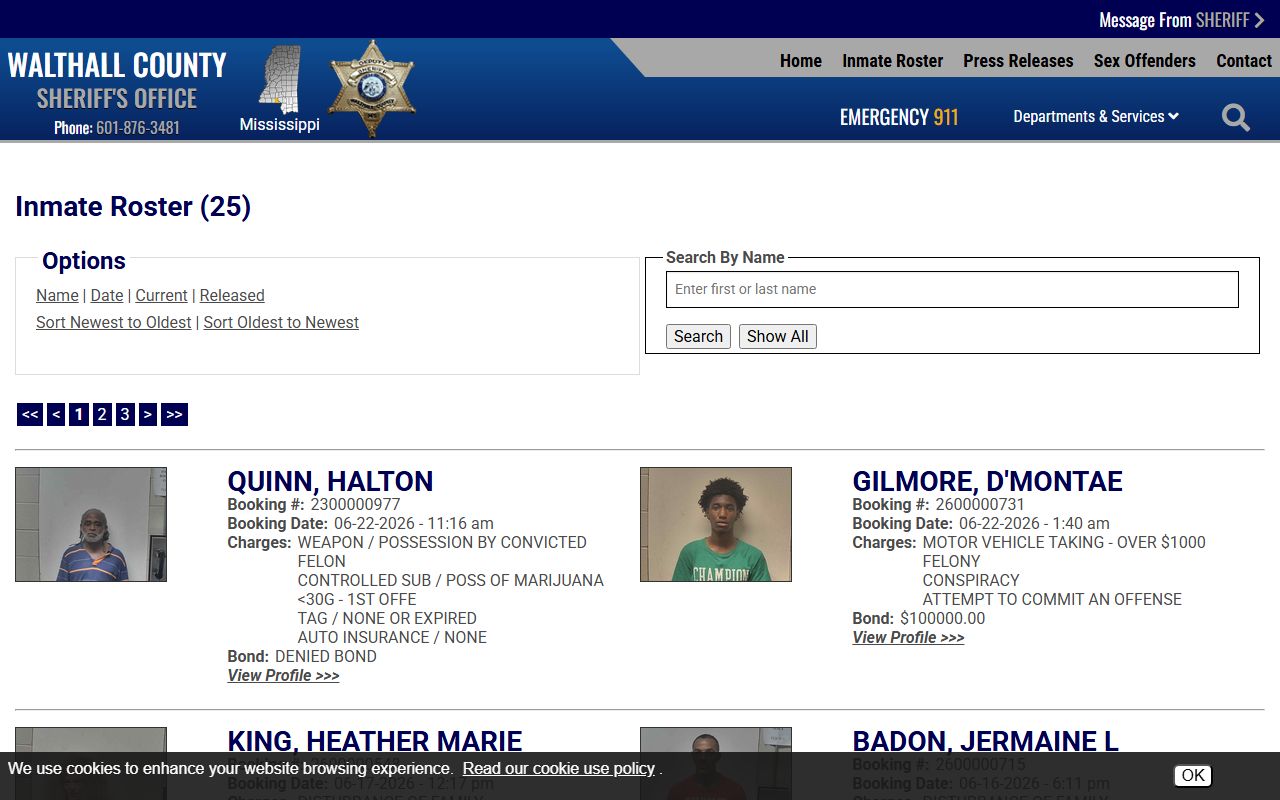Open the Contact menu item
Viewport: 1280px width, 800px height.
[1244, 61]
